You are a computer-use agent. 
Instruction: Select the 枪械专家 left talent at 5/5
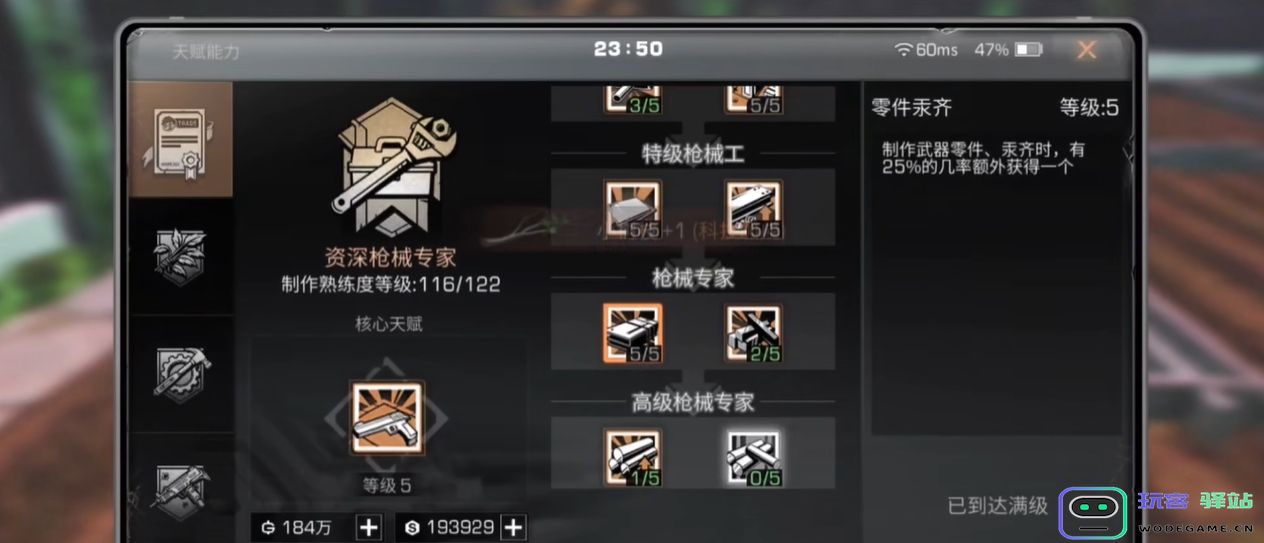(632, 333)
